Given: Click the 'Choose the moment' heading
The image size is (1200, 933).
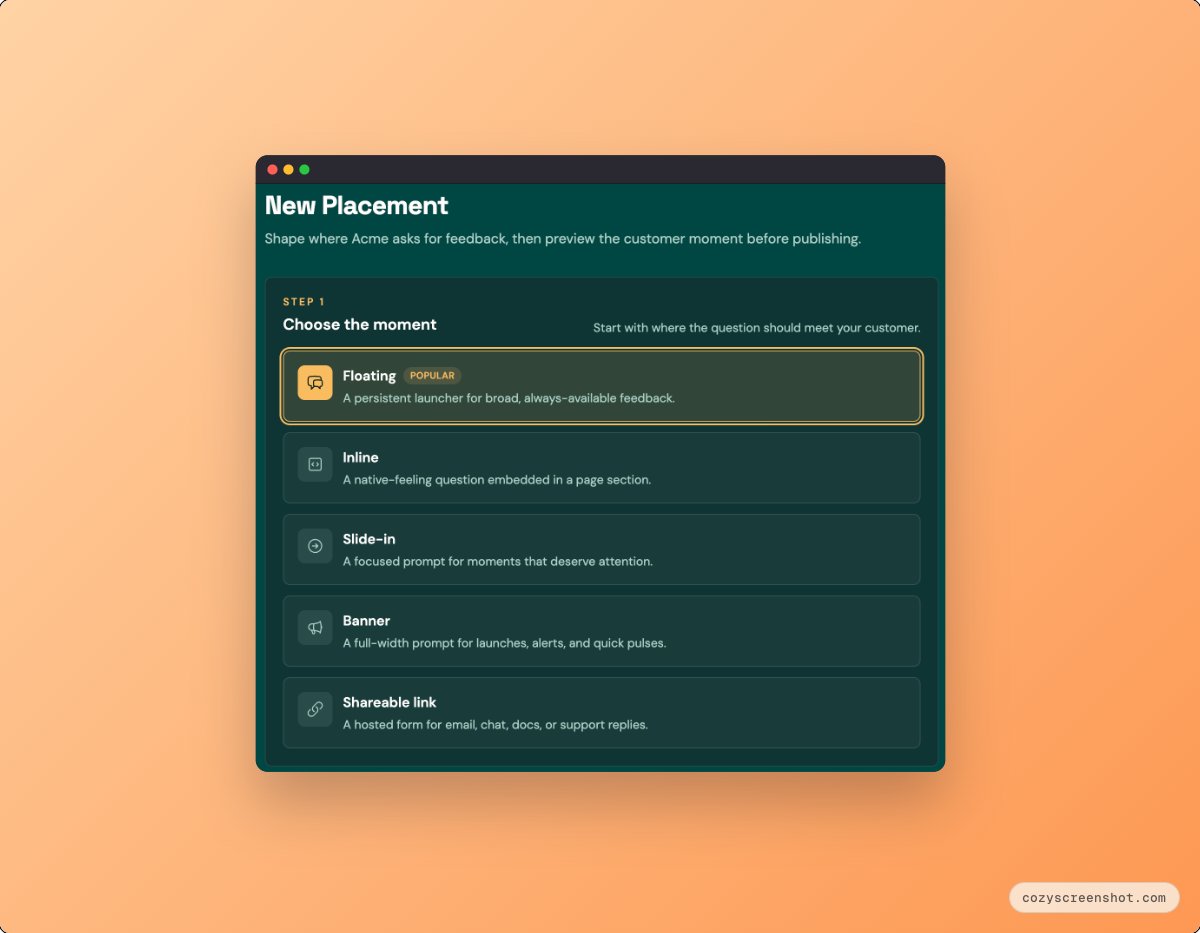Looking at the screenshot, I should tap(360, 325).
